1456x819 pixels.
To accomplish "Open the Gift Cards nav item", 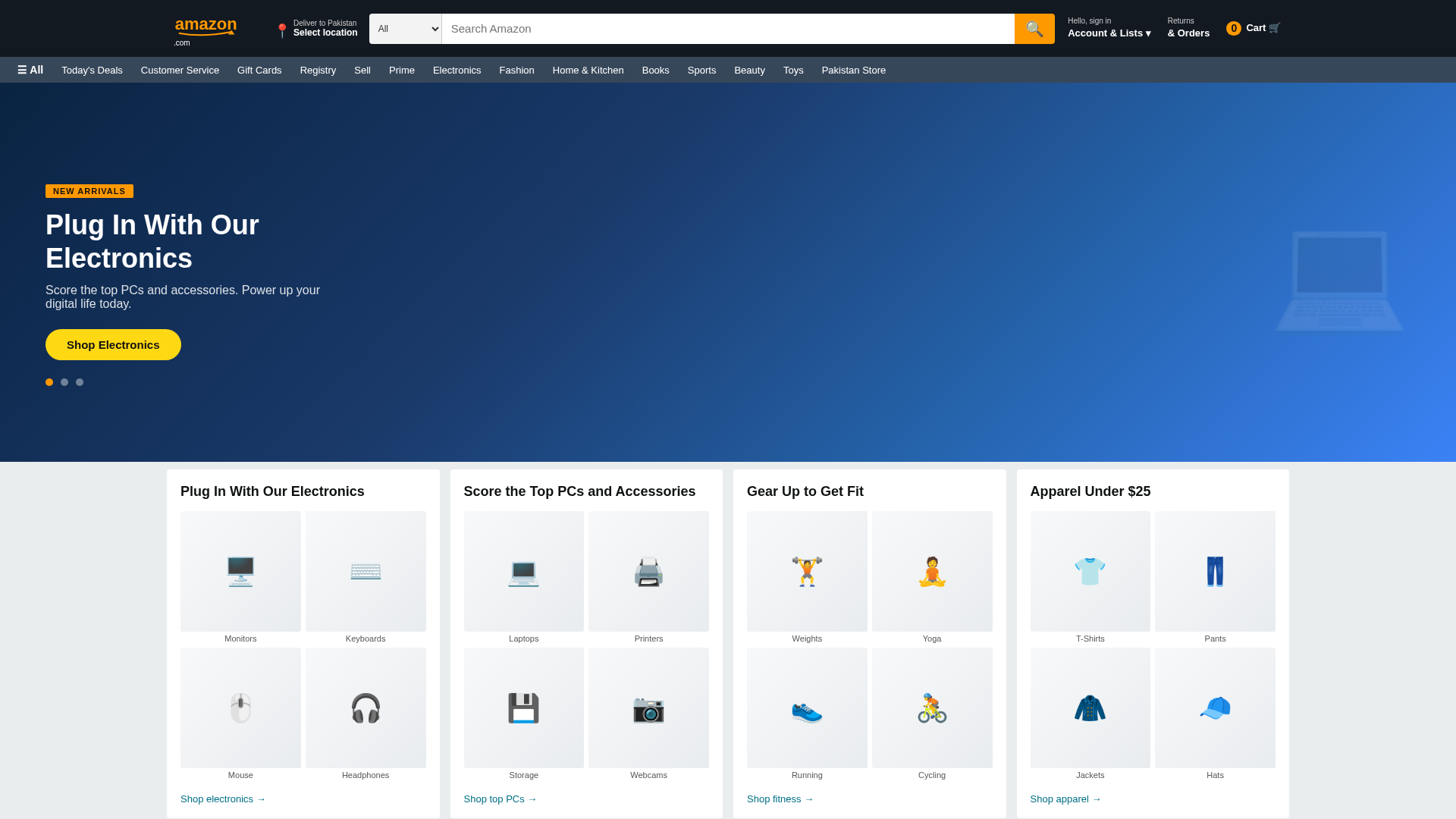I will pyautogui.click(x=259, y=70).
